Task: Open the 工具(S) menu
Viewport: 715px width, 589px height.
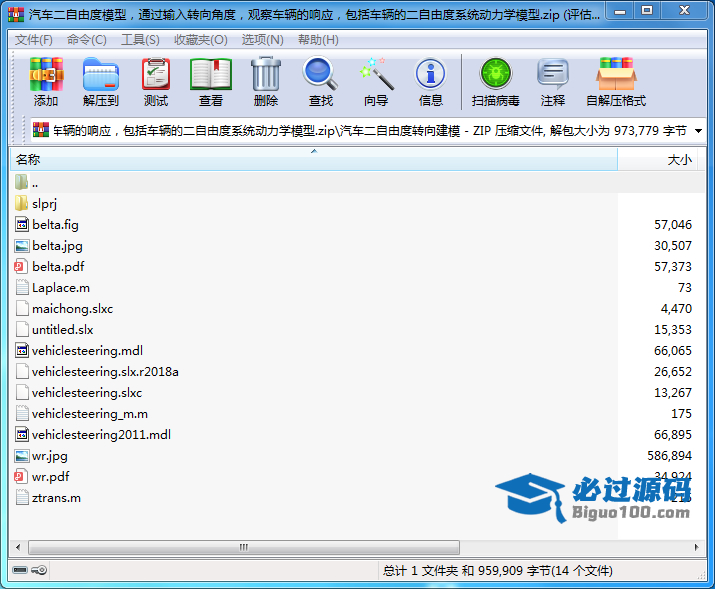Action: tap(140, 40)
